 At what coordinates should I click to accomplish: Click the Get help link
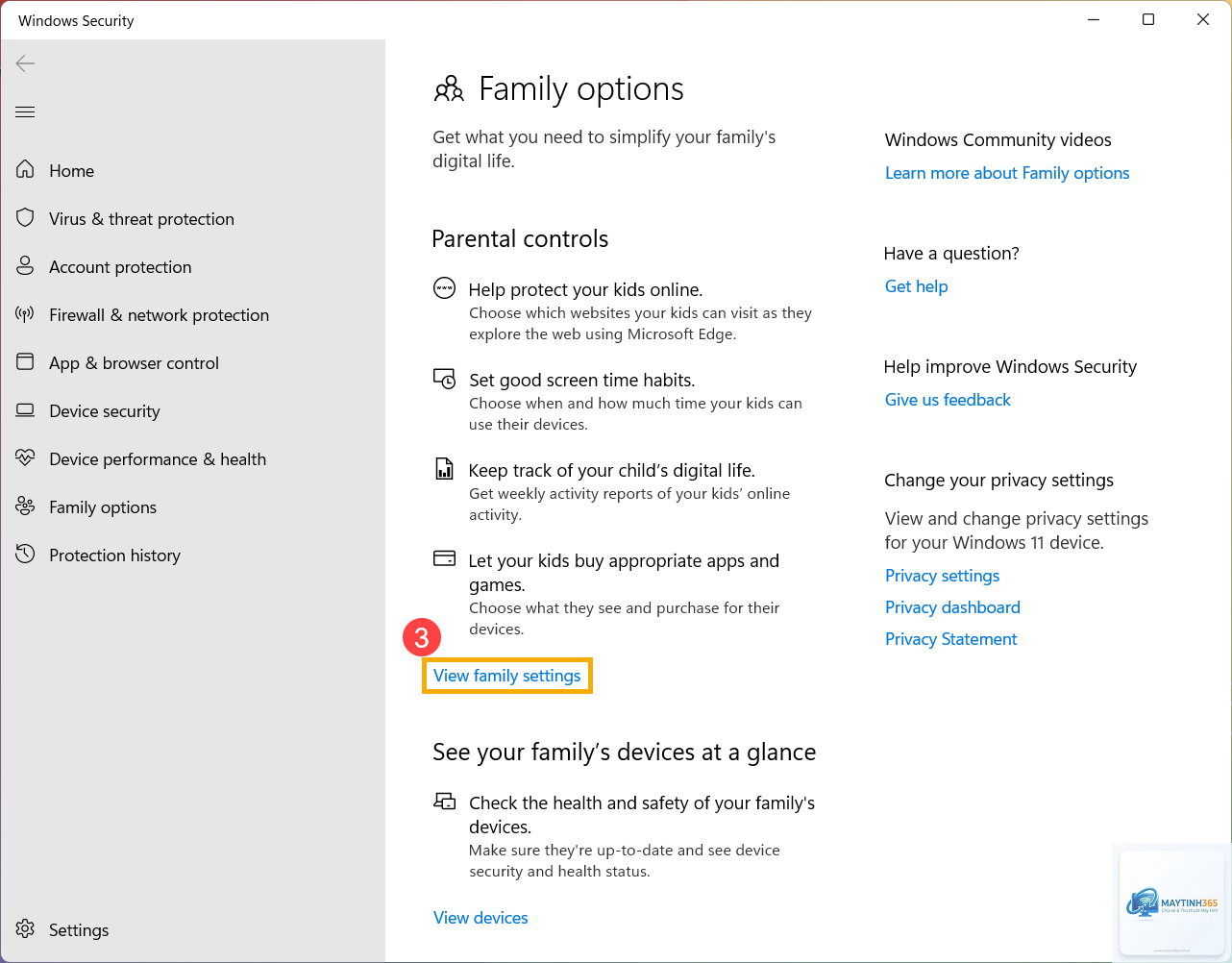[916, 286]
